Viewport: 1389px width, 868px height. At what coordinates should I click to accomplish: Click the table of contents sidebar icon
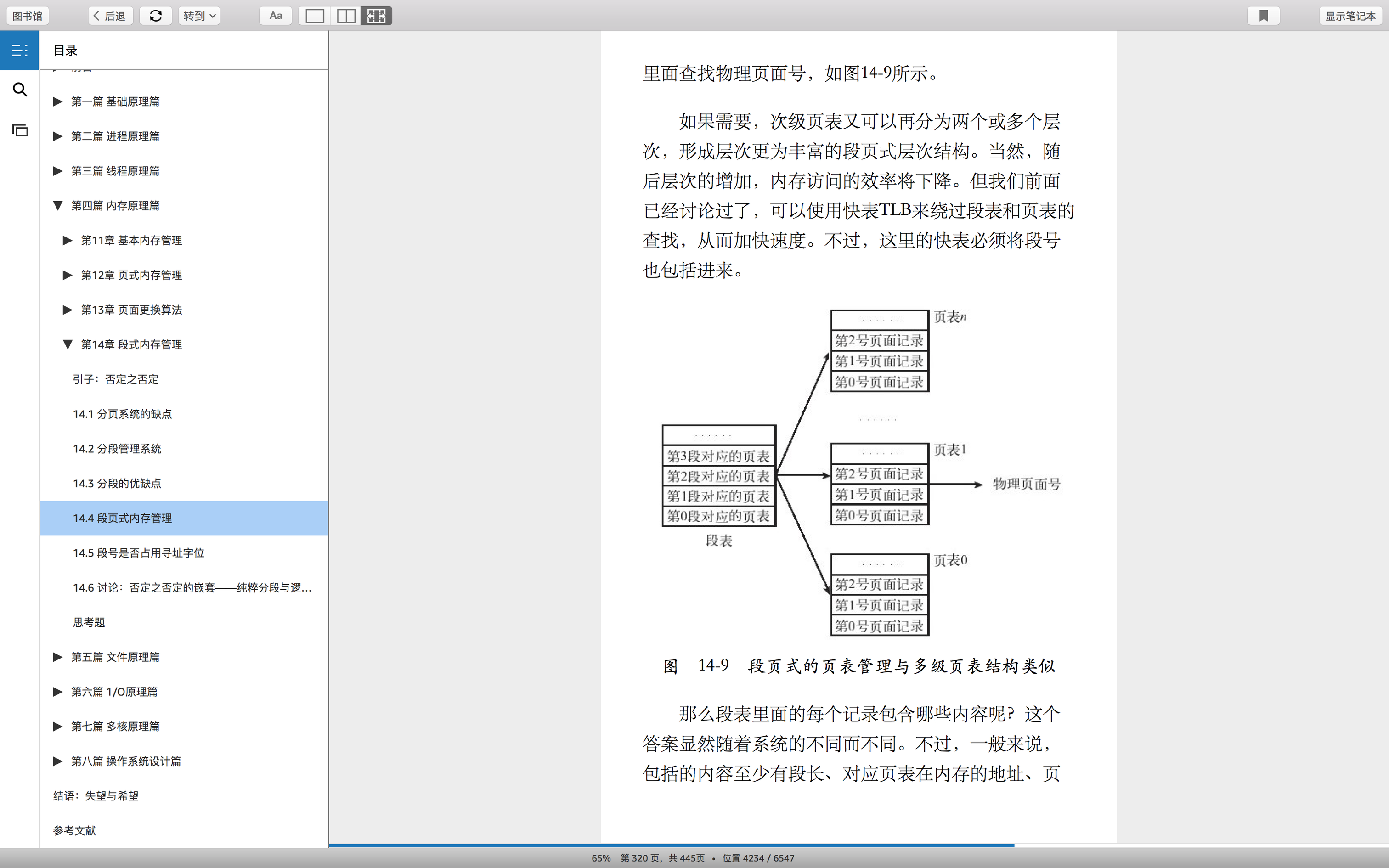click(x=19, y=51)
